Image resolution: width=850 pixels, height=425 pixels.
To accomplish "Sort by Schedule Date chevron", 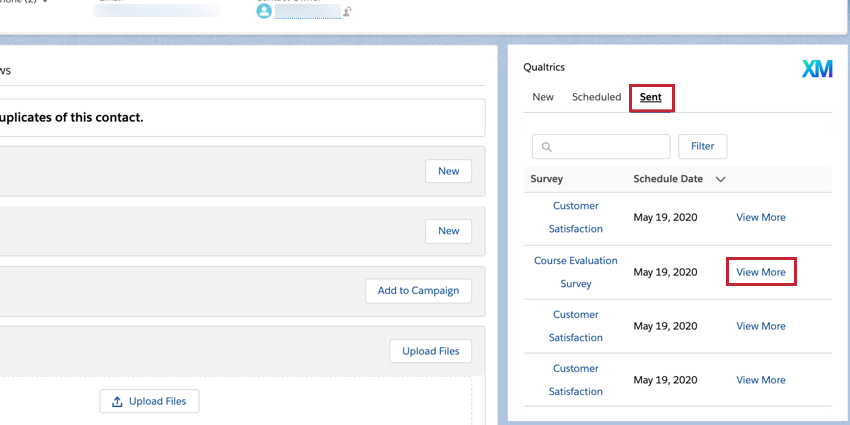I will (x=720, y=179).
